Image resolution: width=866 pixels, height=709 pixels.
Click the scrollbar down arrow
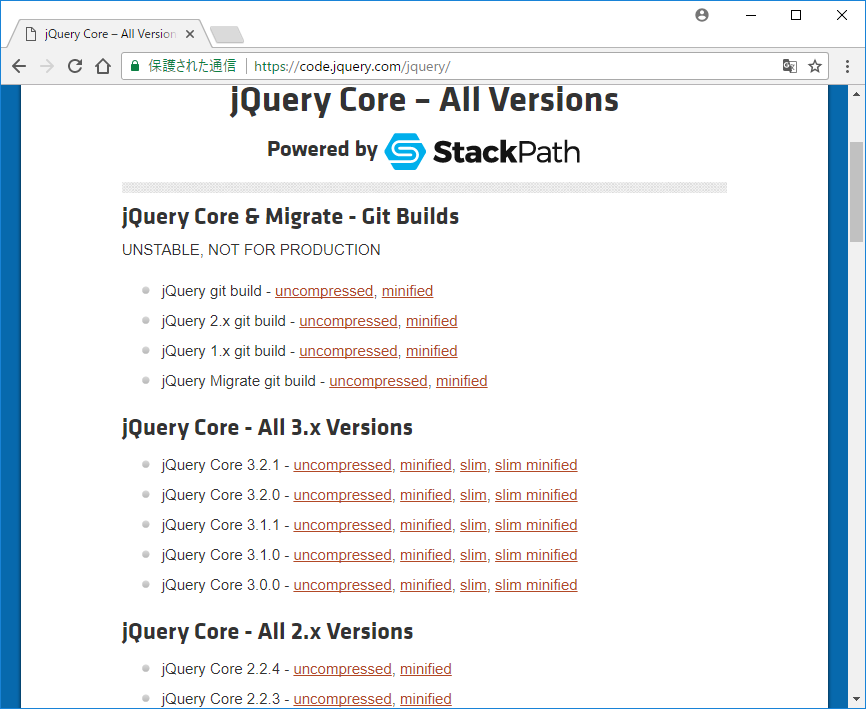tap(856, 700)
